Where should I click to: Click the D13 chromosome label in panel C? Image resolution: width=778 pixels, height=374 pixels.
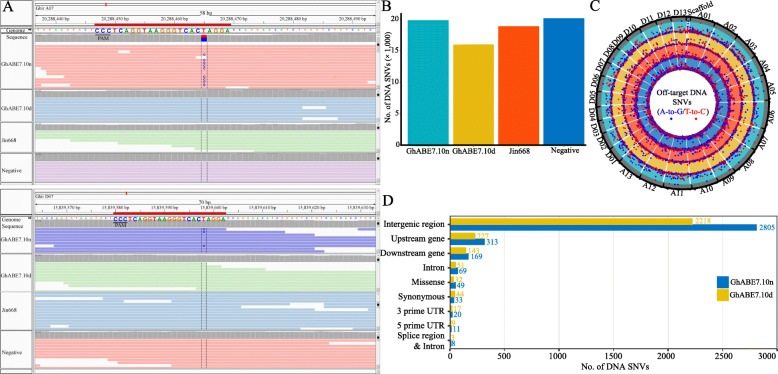click(x=680, y=11)
